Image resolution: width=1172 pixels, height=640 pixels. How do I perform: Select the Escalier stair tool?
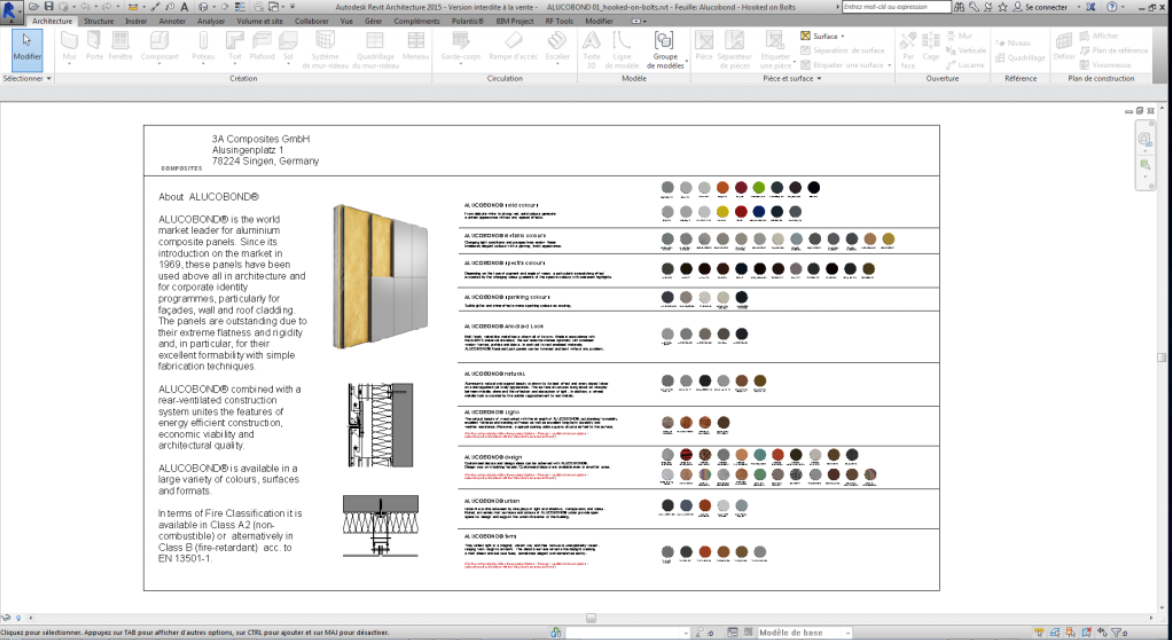click(557, 46)
